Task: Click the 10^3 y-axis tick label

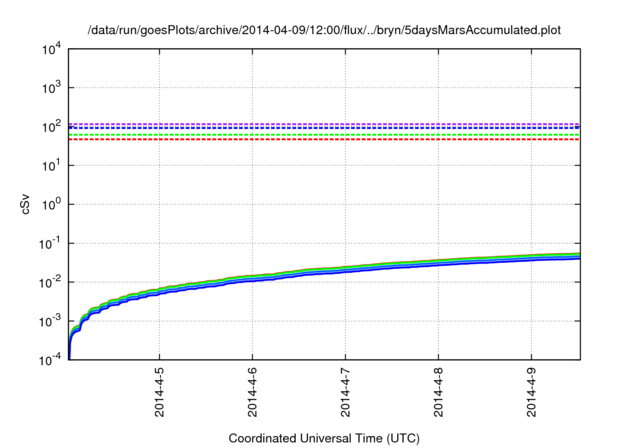Action: pyautogui.click(x=51, y=88)
